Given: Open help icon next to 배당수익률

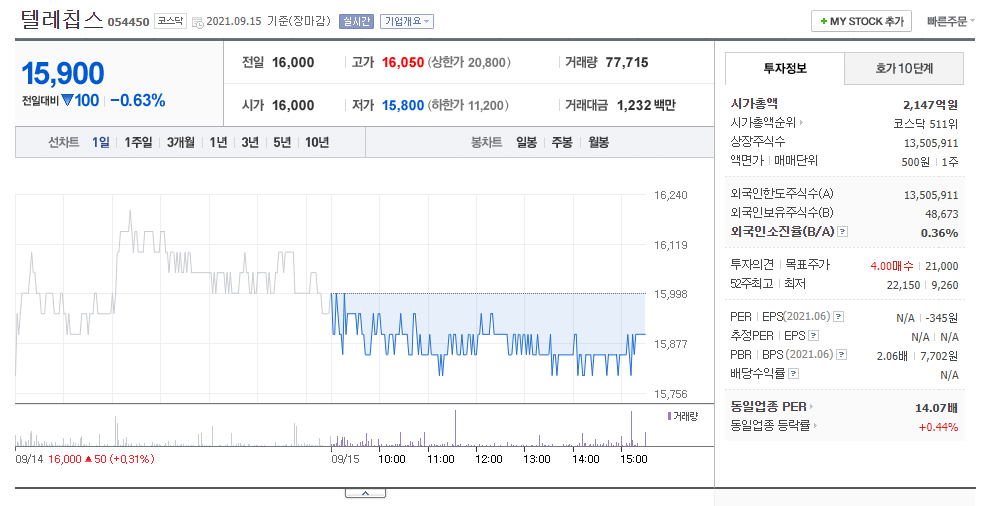Looking at the screenshot, I should 793,374.
